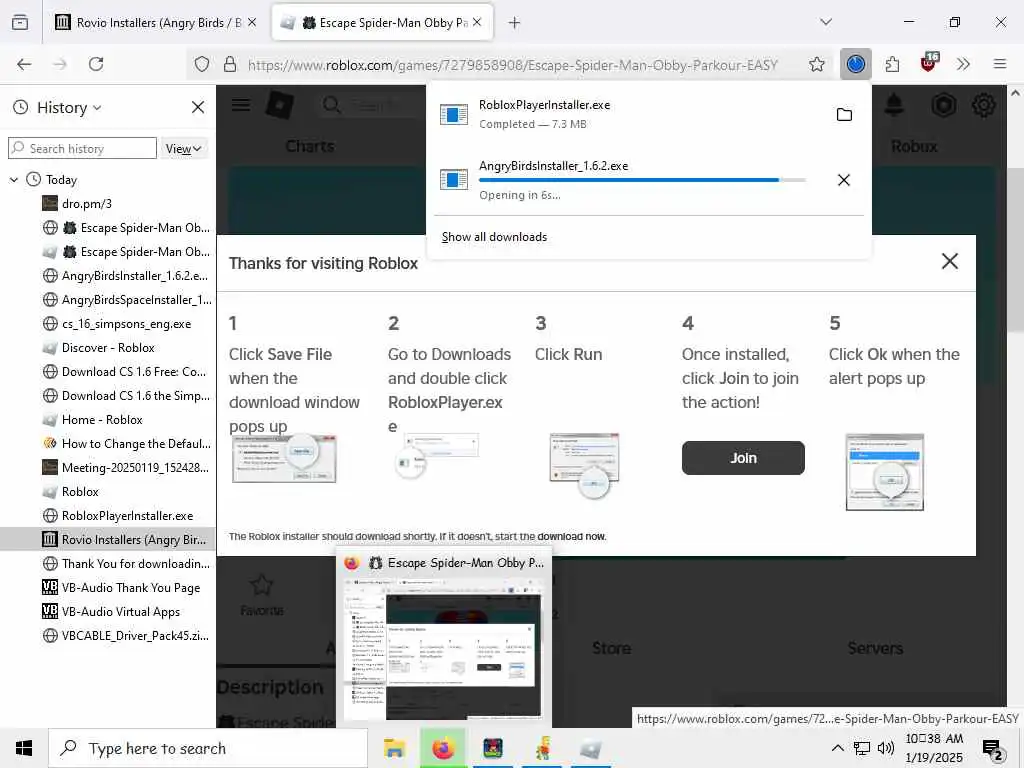Open Home - Roblox history entry
The width and height of the screenshot is (1024, 768).
(102, 420)
